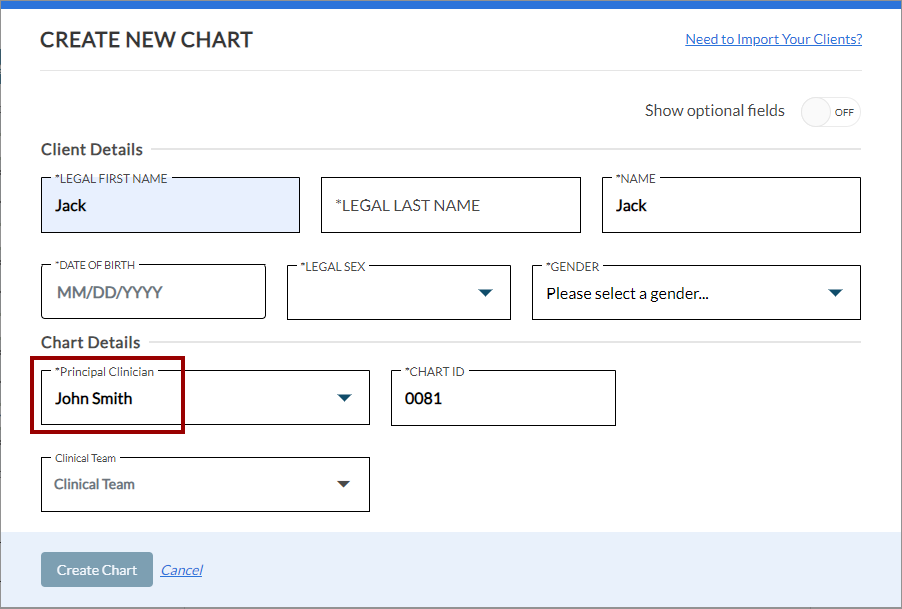
Task: Click the Principal Clinician dropdown arrow
Action: point(344,398)
